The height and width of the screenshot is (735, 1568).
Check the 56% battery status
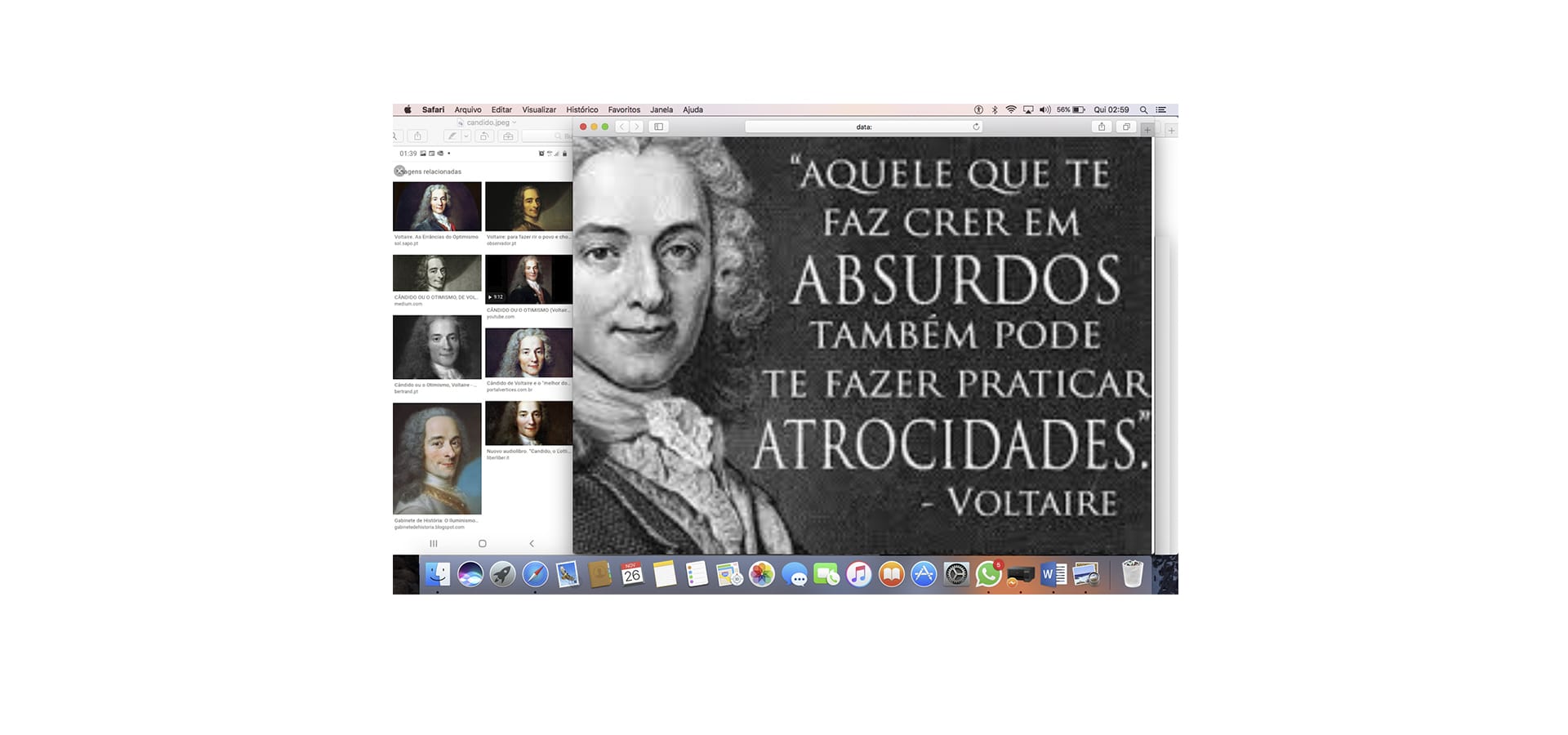pyautogui.click(x=1071, y=109)
